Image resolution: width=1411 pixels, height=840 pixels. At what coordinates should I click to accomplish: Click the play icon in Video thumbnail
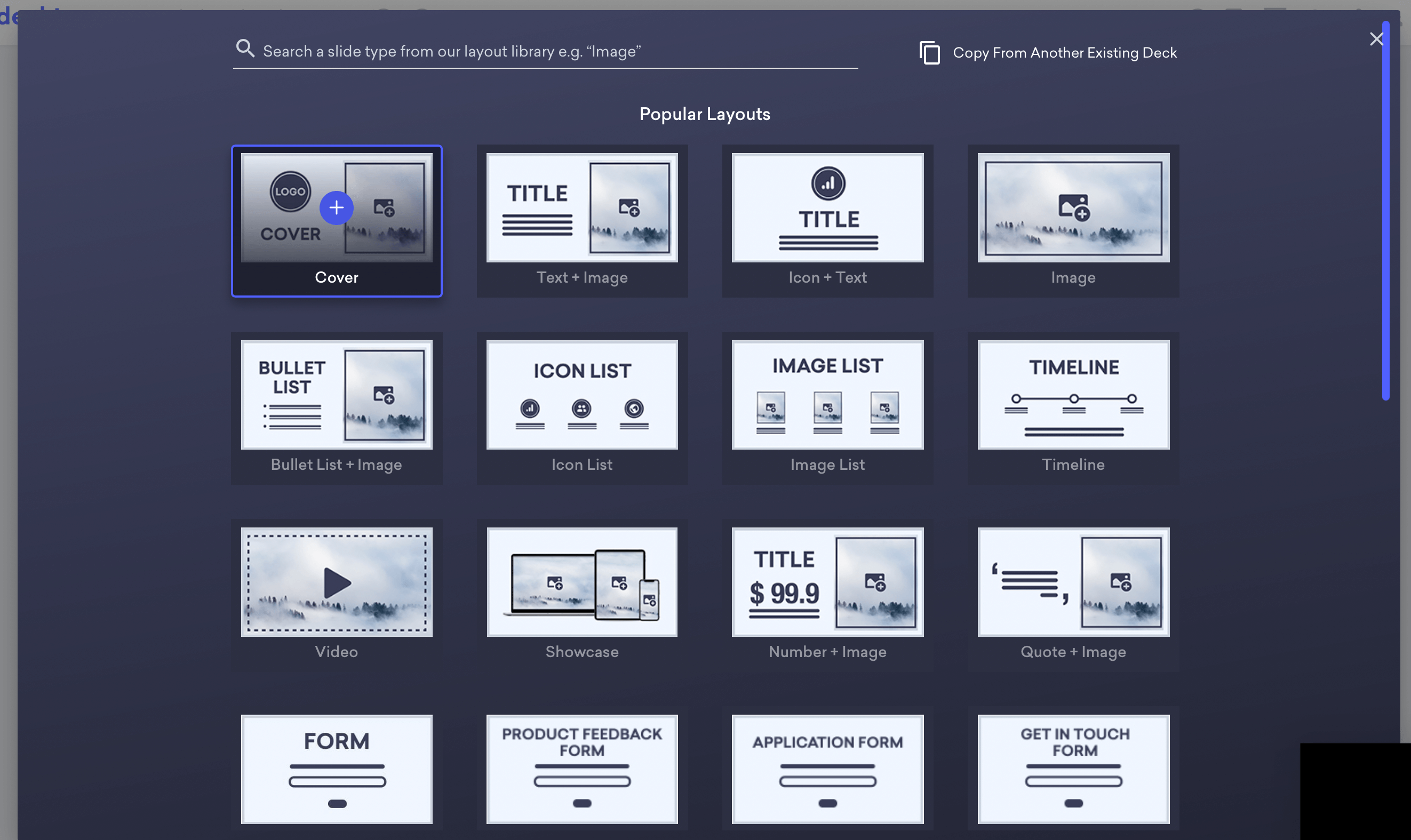pos(337,582)
